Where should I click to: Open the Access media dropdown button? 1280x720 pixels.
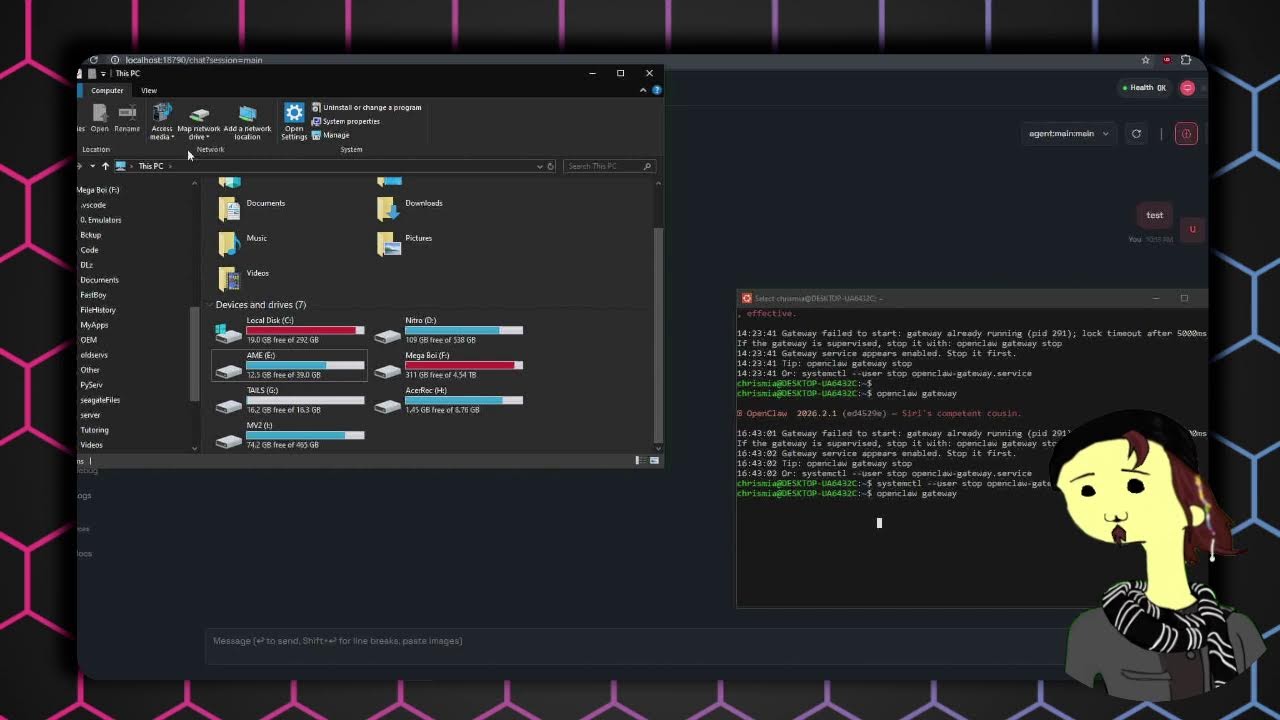(x=162, y=122)
